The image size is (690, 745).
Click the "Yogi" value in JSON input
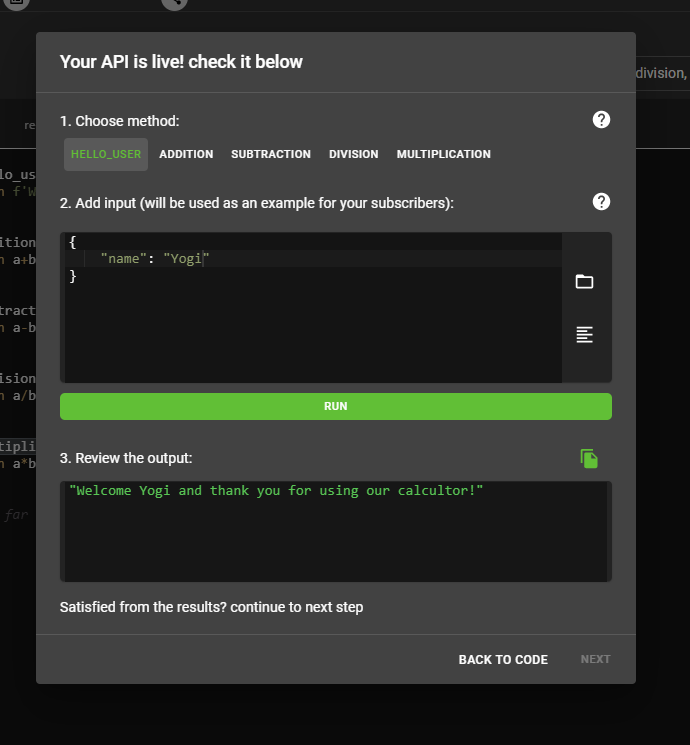point(186,259)
